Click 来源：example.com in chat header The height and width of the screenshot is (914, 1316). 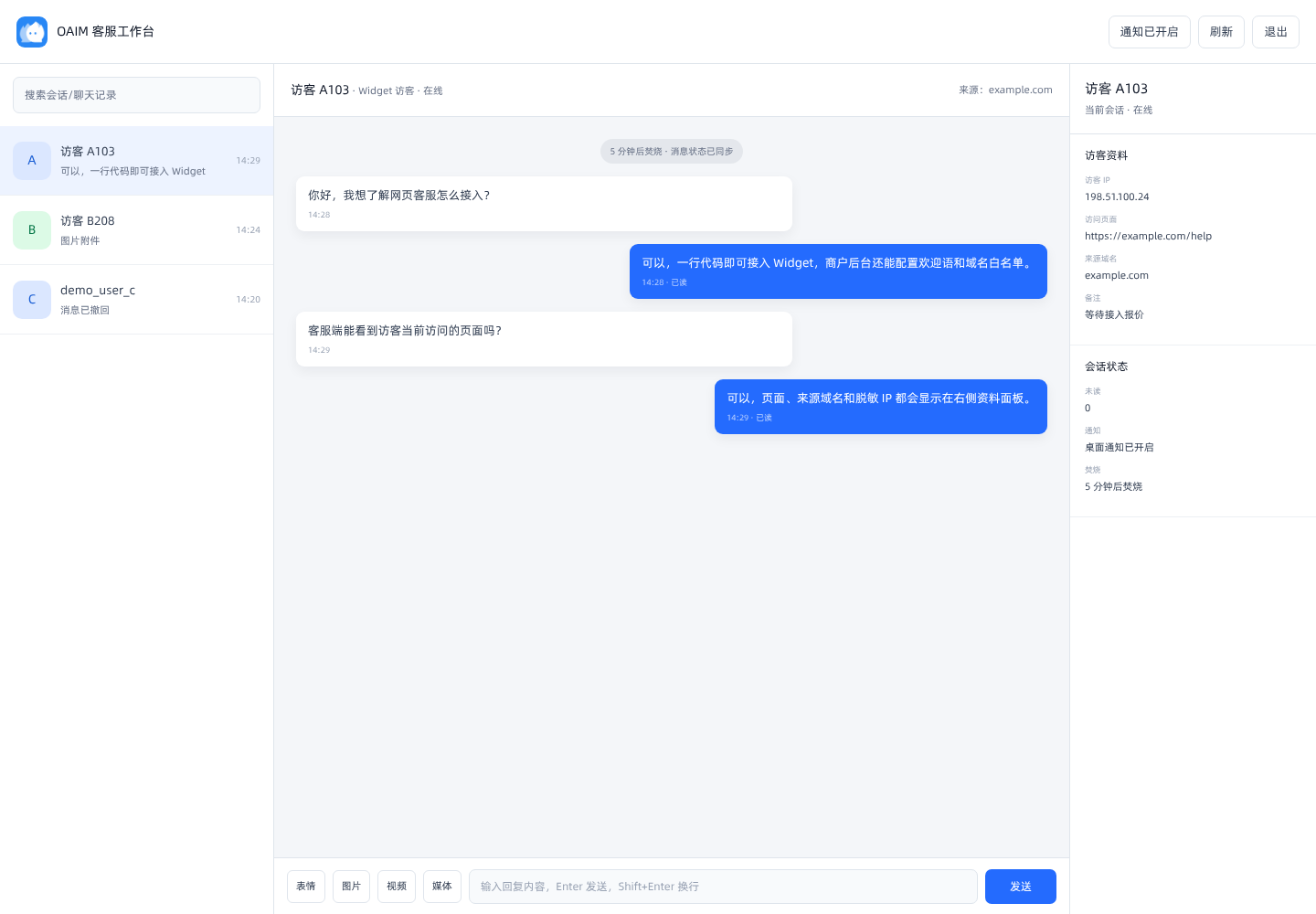coord(1005,90)
